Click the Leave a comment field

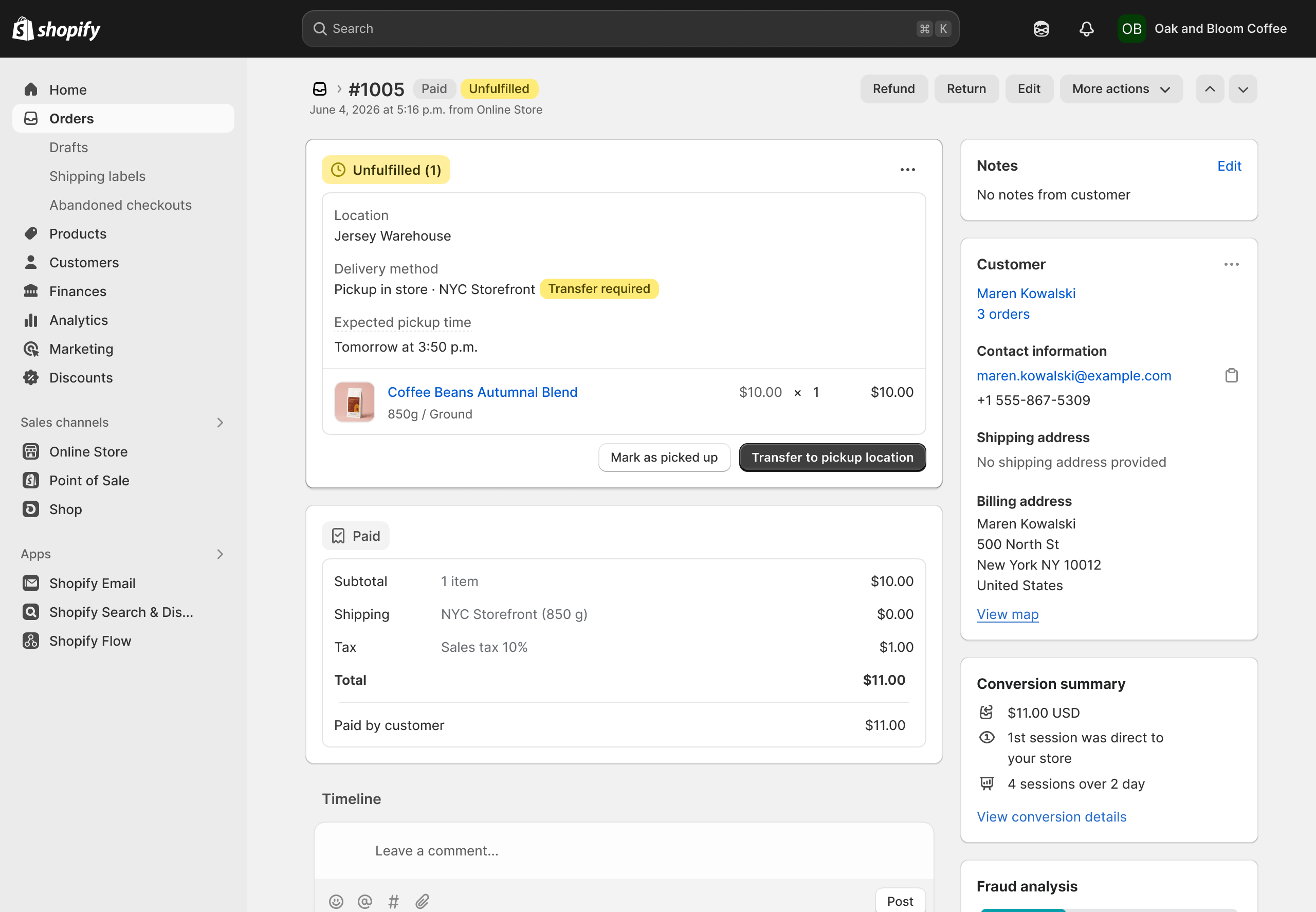tap(624, 851)
